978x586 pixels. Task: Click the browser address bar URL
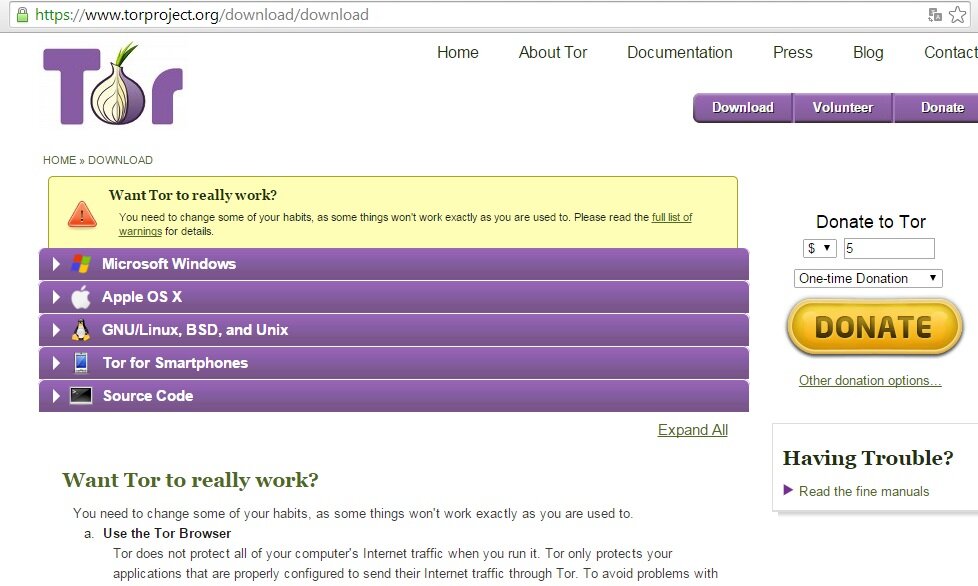click(201, 14)
